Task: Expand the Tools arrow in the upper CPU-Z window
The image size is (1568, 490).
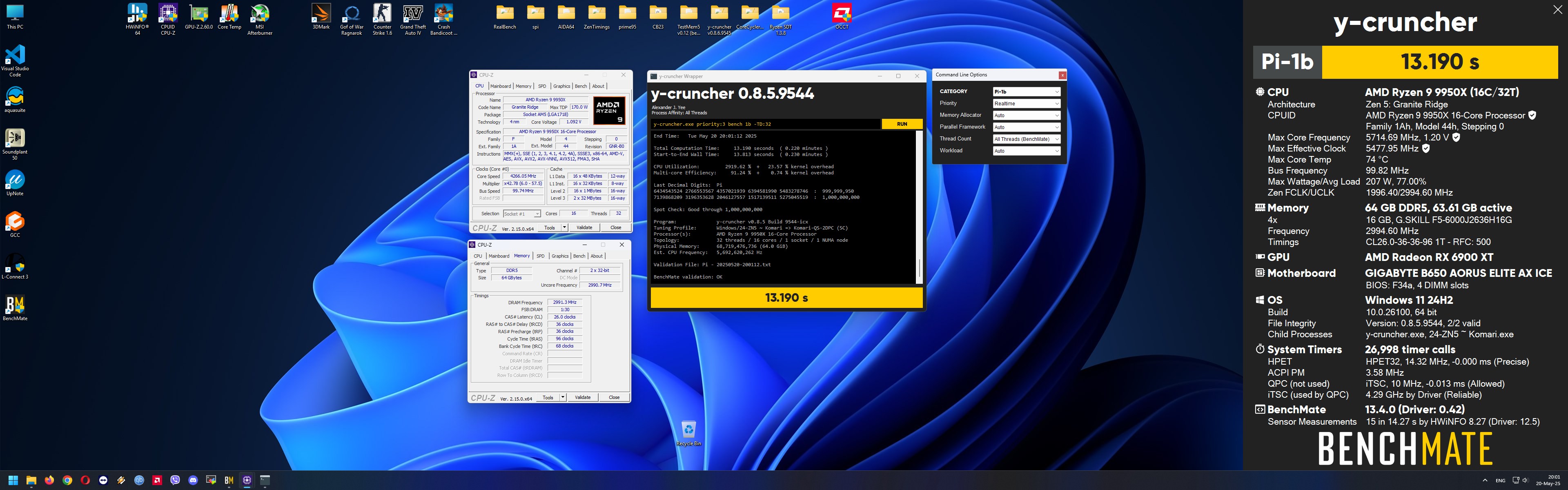Action: click(564, 228)
